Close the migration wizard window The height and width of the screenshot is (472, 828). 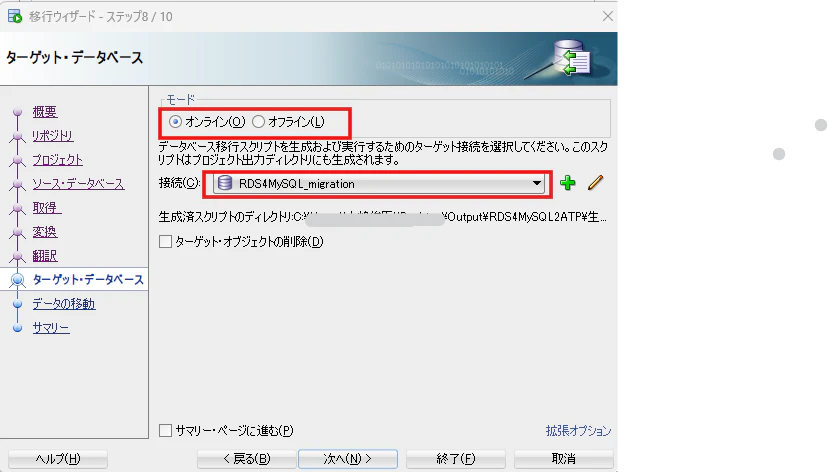(x=608, y=16)
